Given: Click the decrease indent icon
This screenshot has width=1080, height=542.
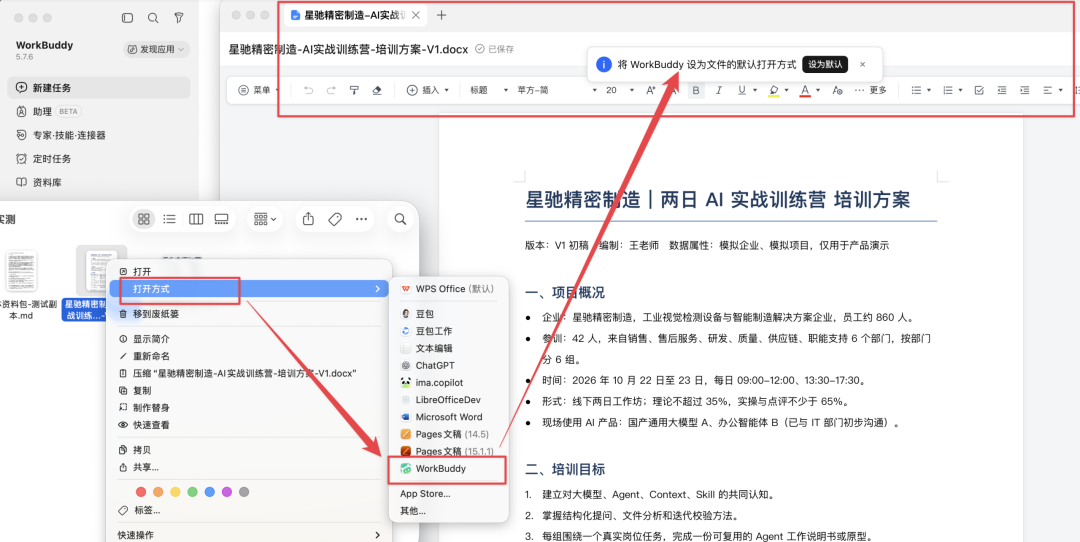Looking at the screenshot, I should click(1001, 90).
